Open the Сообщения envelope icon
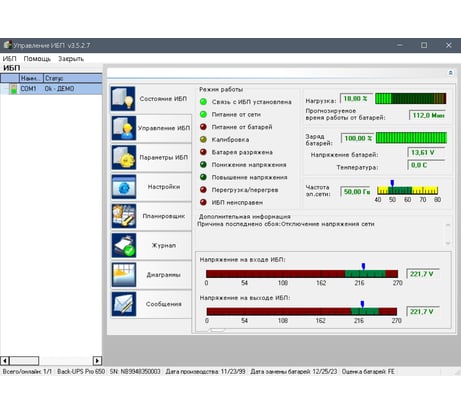Image resolution: width=461 pixels, height=415 pixels. (124, 304)
